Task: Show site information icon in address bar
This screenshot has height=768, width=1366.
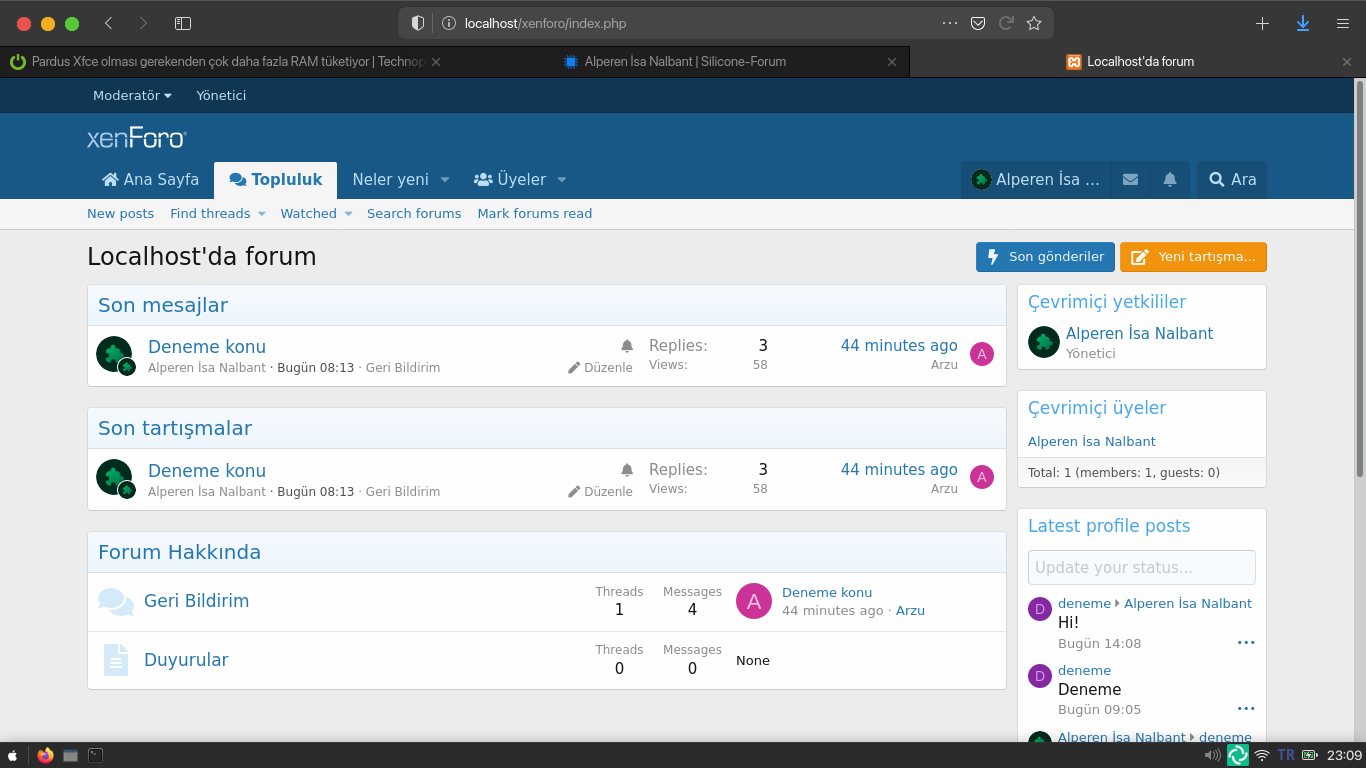Action: [x=449, y=23]
